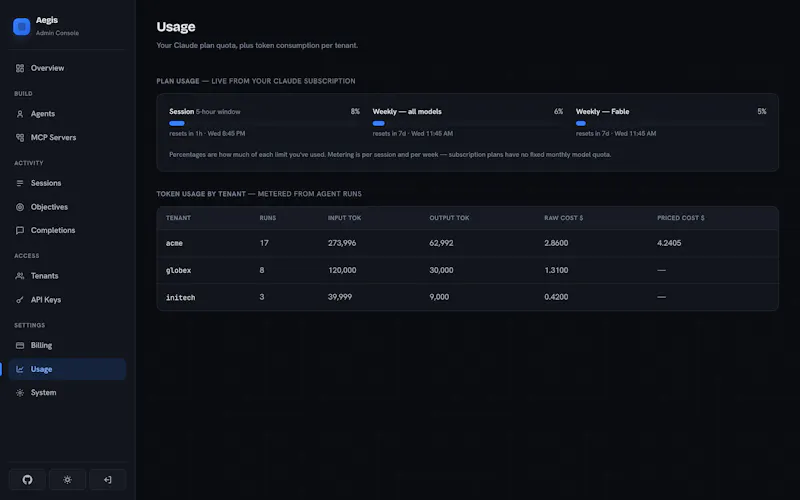Sign out using the logout icon

108,480
